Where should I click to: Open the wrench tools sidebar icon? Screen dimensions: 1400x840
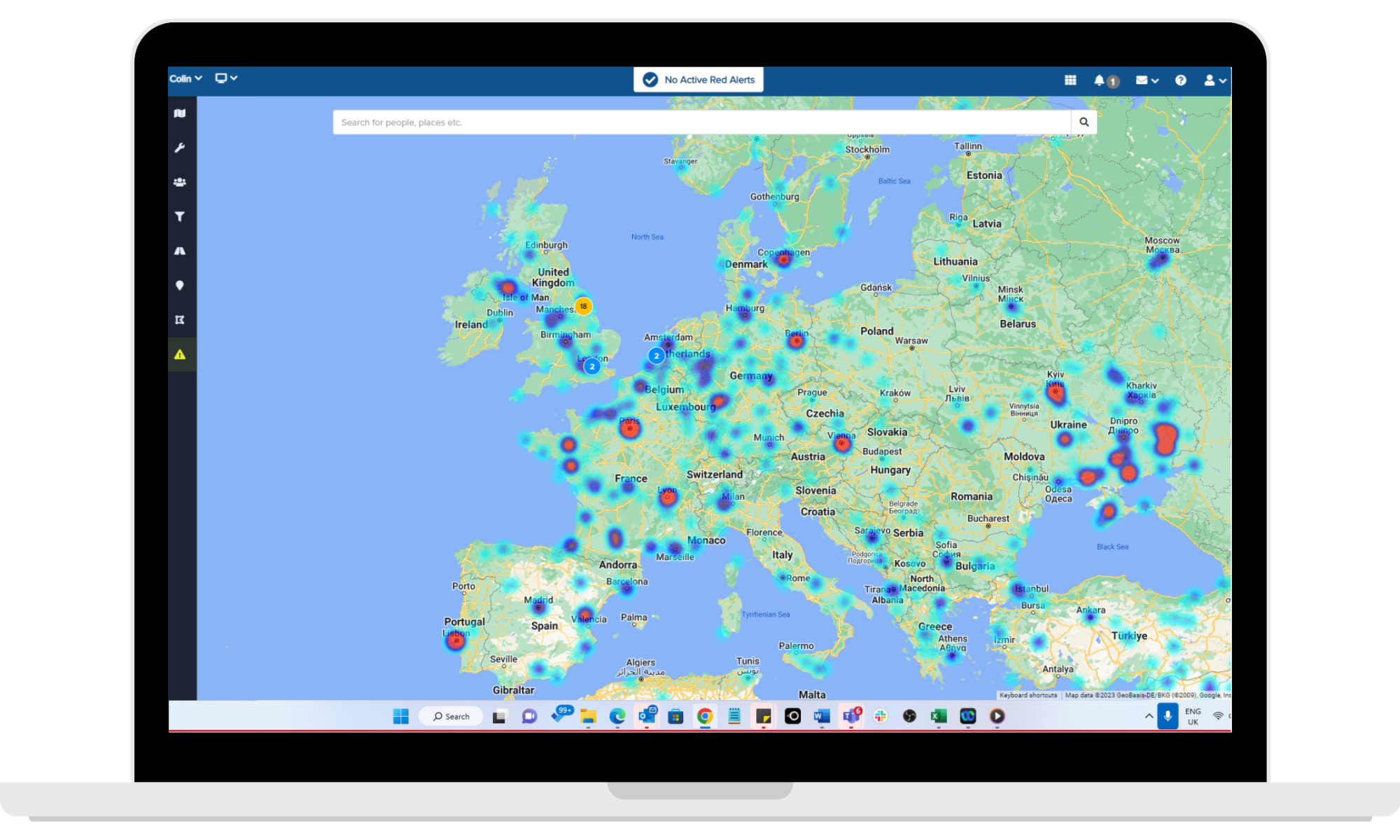(180, 148)
